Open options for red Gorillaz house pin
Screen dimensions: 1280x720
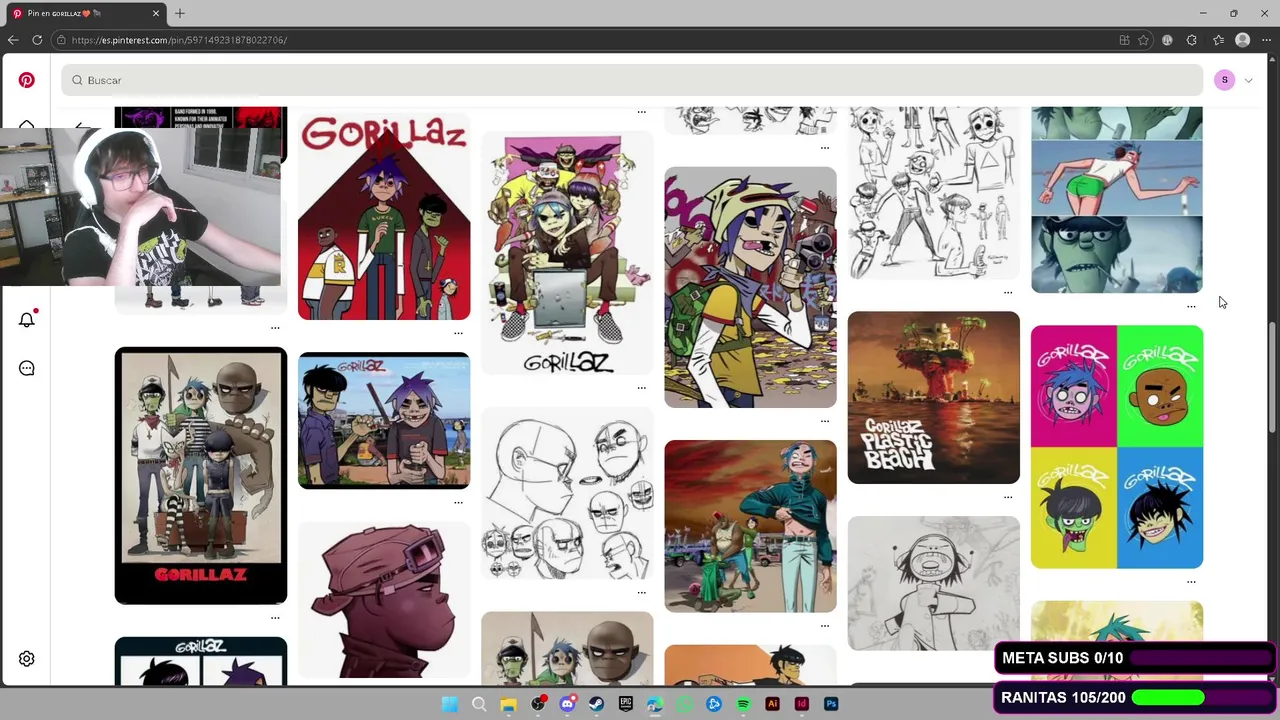[x=458, y=333]
